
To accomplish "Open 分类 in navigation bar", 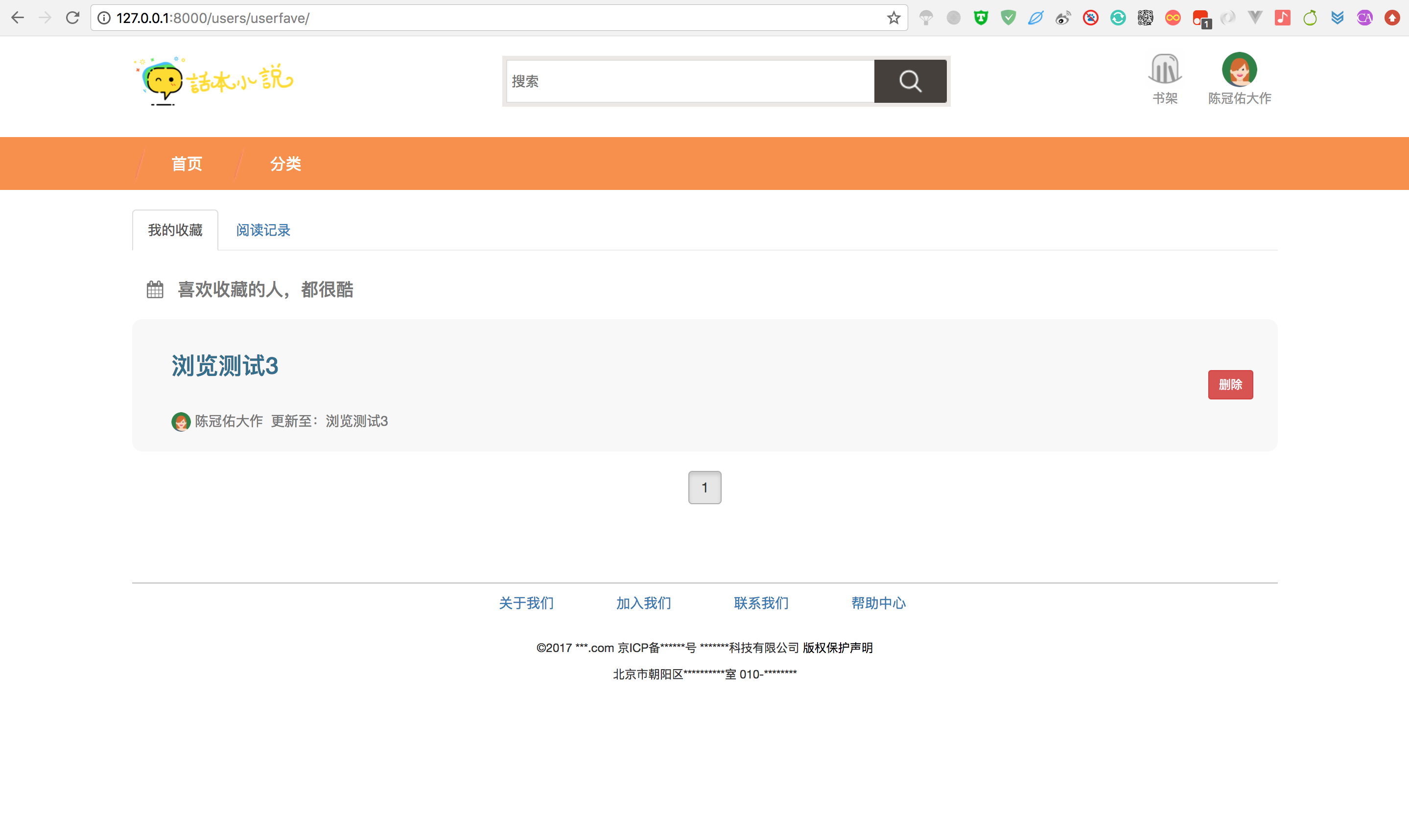I will [x=285, y=164].
